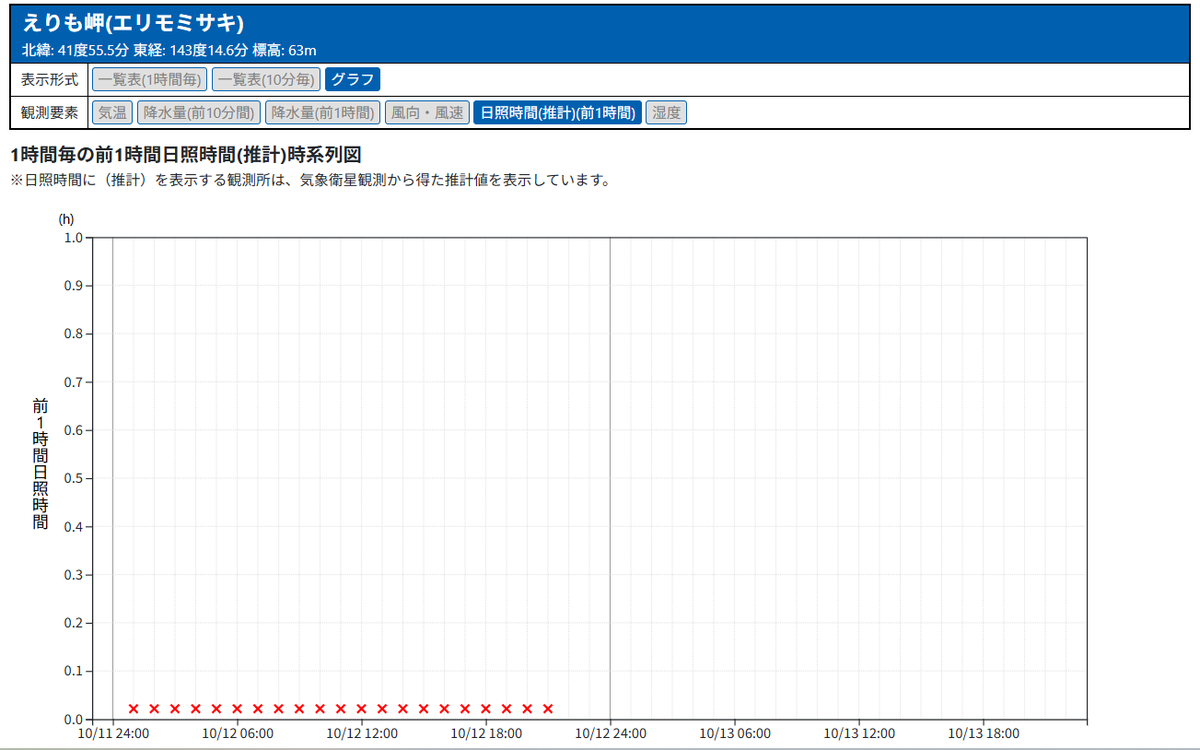Open the 一覧表(10分毎) ten-minute table
Screen dimensions: 1200x750
pos(266,79)
